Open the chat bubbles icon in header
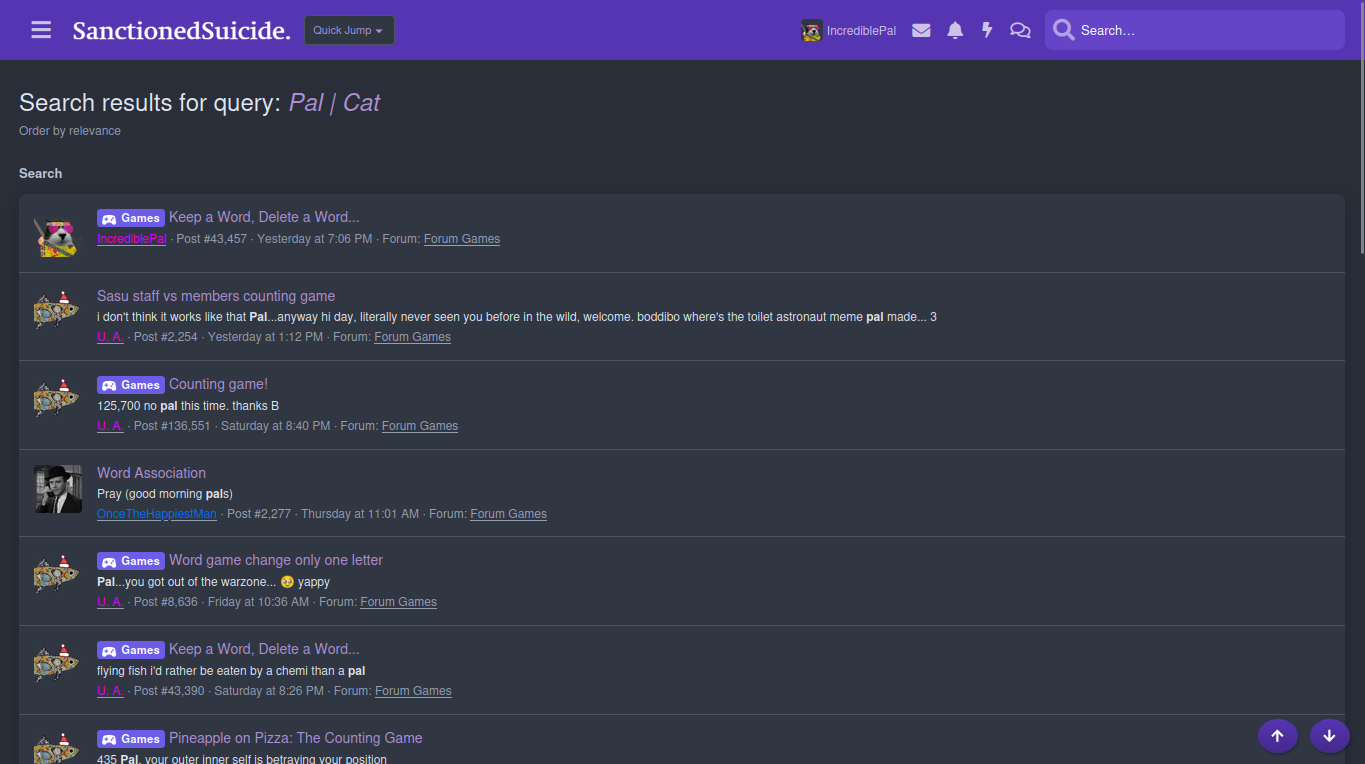This screenshot has height=764, width=1365. pyautogui.click(x=1020, y=30)
